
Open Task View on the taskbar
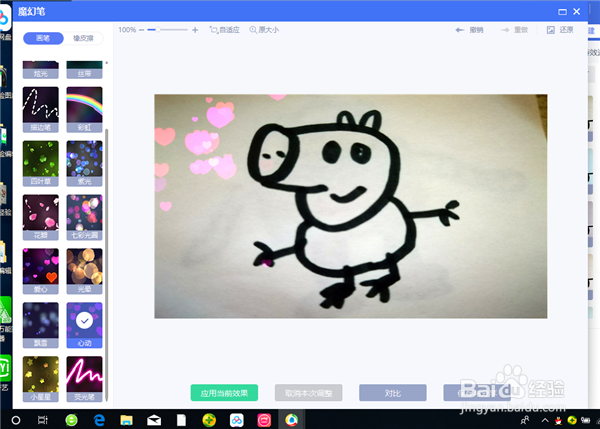click(43, 420)
